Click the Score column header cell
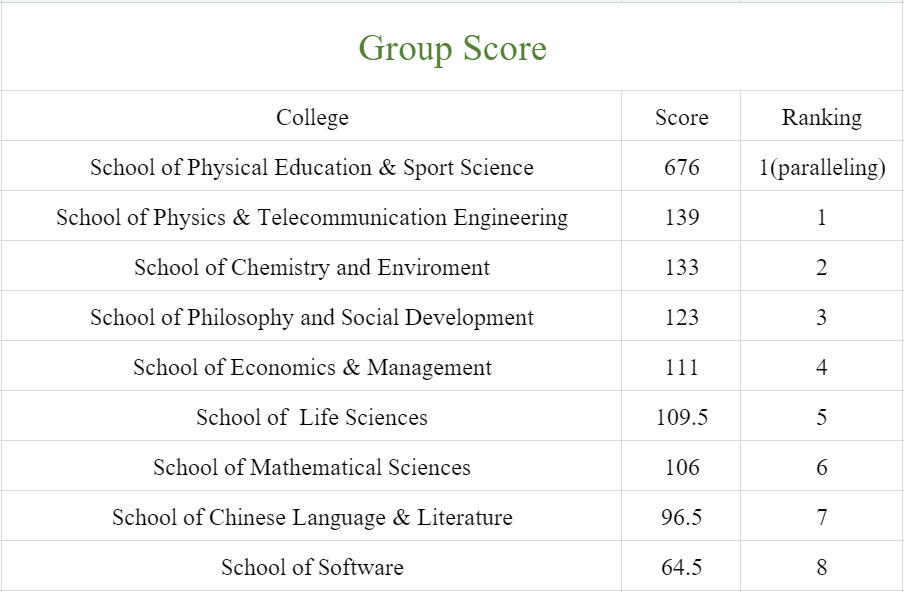904x592 pixels. coord(681,116)
